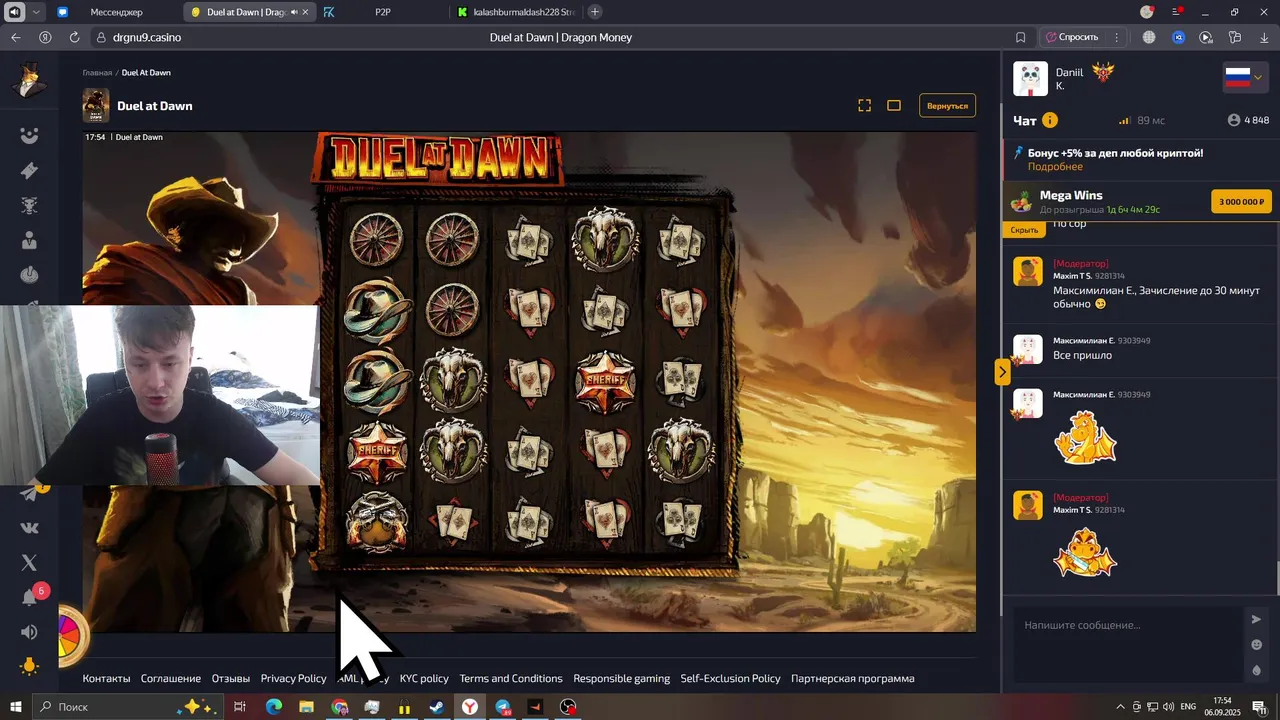Viewport: 1280px width, 720px height.
Task: Bookmark this page icon
Action: 1020,37
